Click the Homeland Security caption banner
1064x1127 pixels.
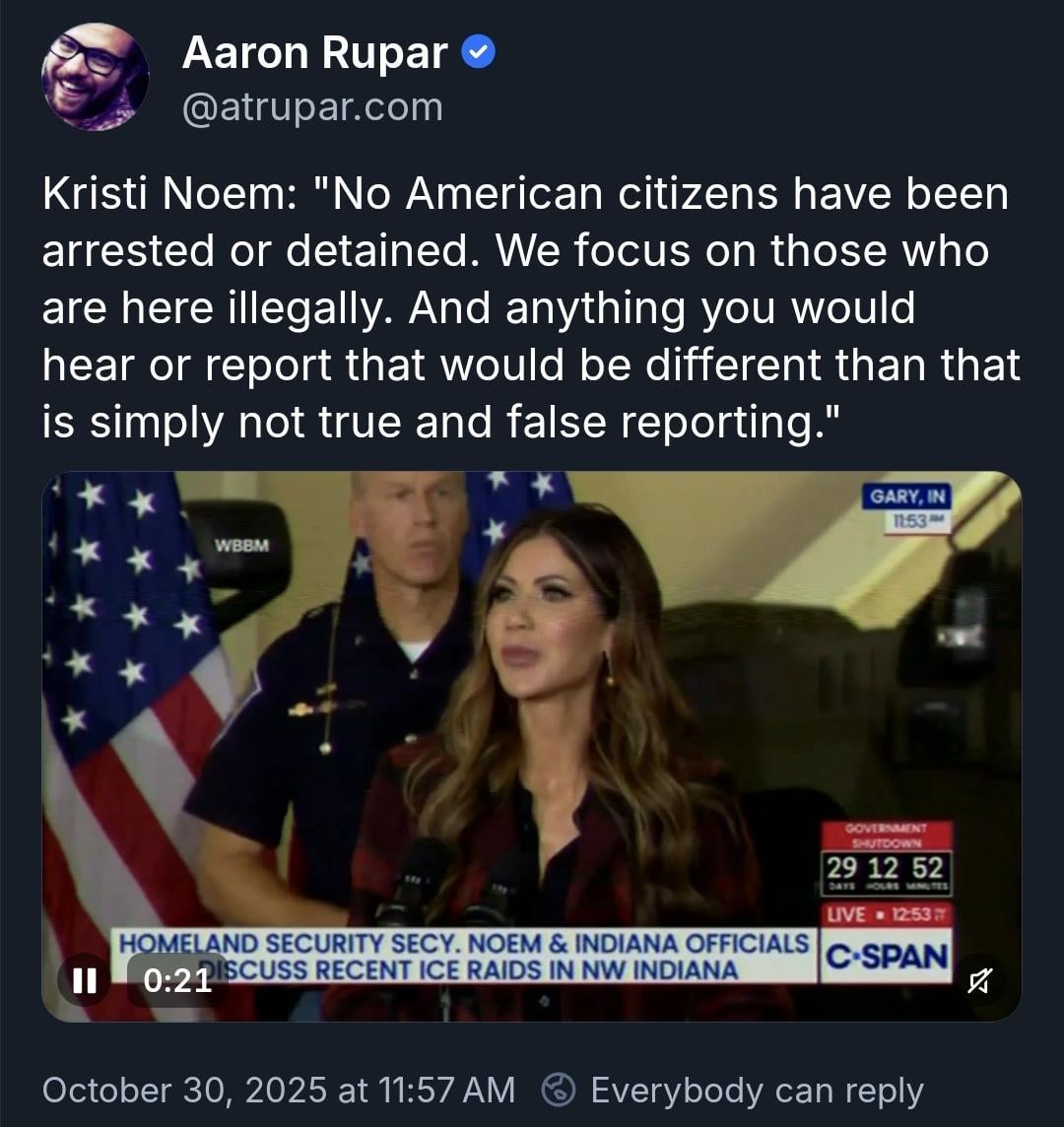click(464, 956)
